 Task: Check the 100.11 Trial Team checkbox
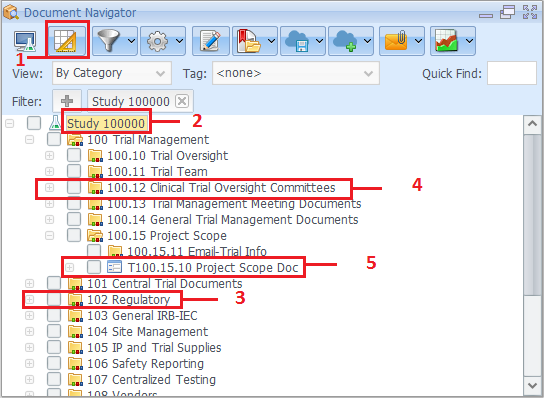point(74,171)
